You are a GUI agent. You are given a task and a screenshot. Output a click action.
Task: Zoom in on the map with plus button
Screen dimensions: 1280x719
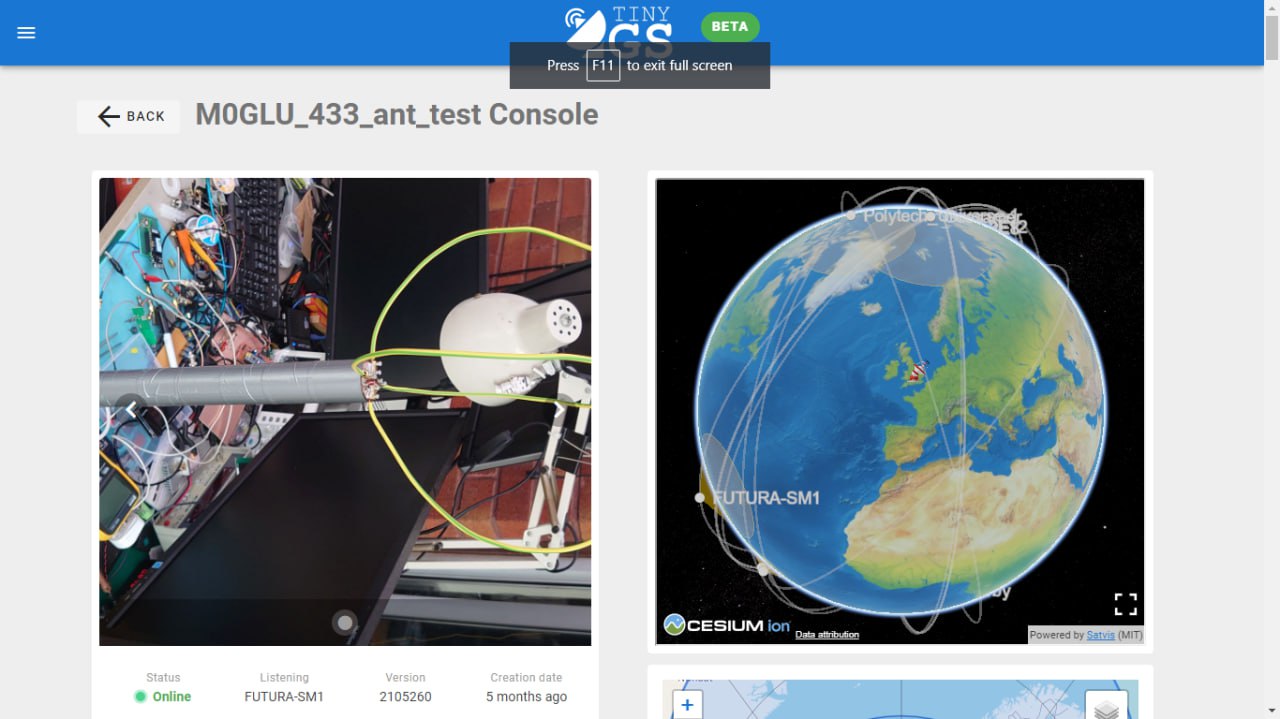(687, 705)
